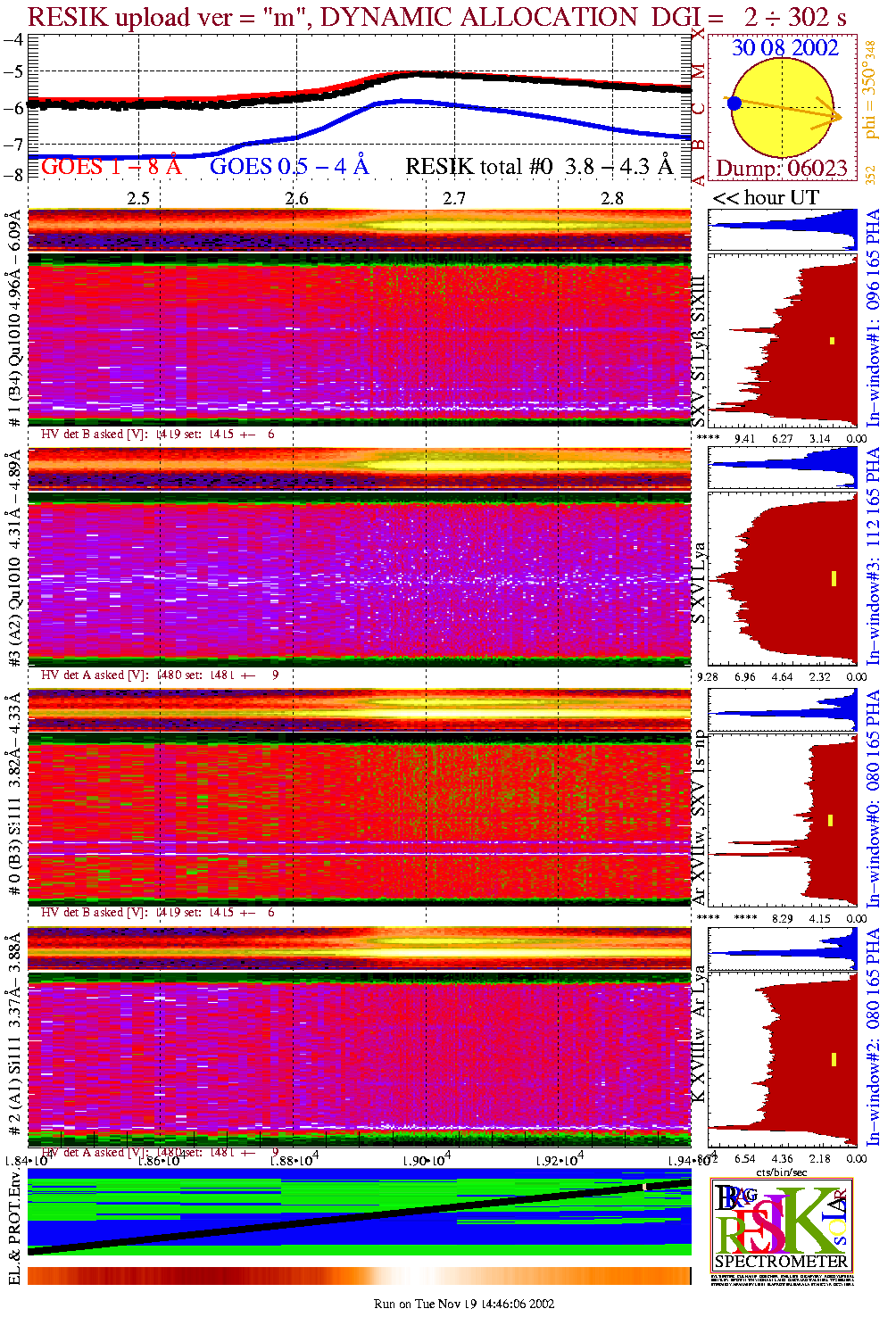Click the Run on Tue Nov 19 timestamp
Screen dimensions: 896x1317
(x=464, y=1304)
